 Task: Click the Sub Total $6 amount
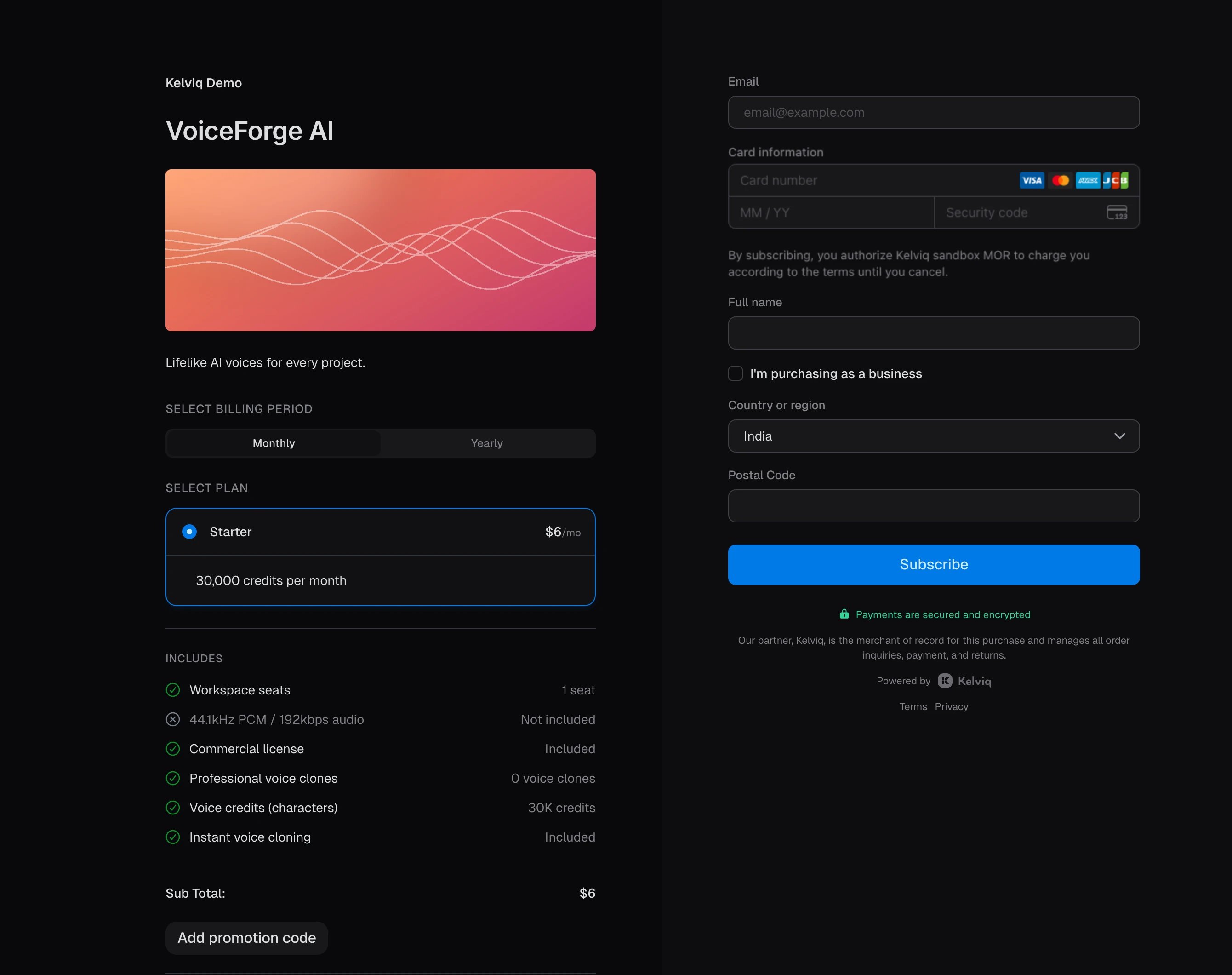[587, 894]
